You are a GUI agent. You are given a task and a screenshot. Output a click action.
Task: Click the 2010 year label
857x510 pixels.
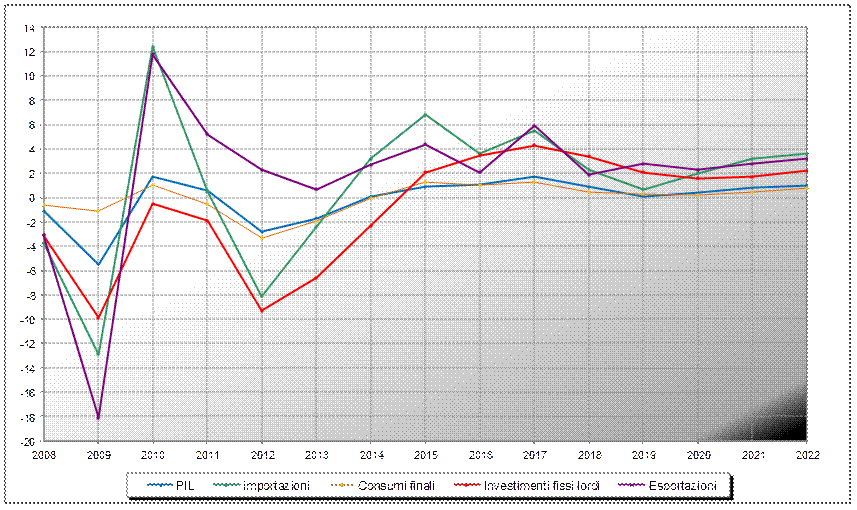tap(152, 455)
